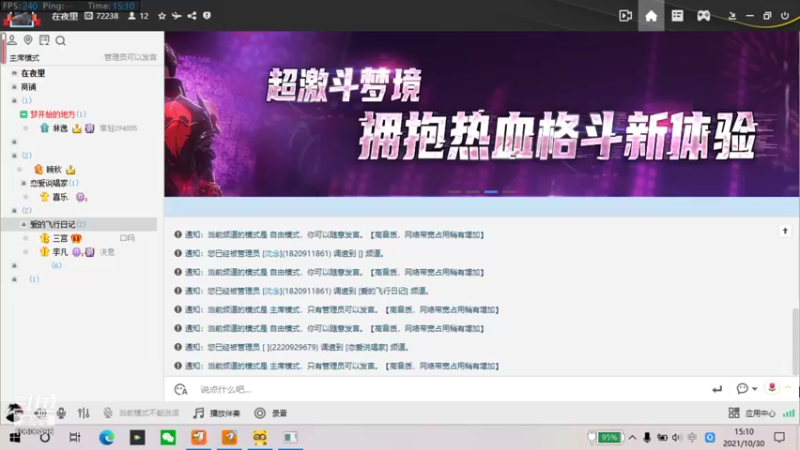Toggle the microphone in bottom bar
This screenshot has height=450, width=800.
61,413
